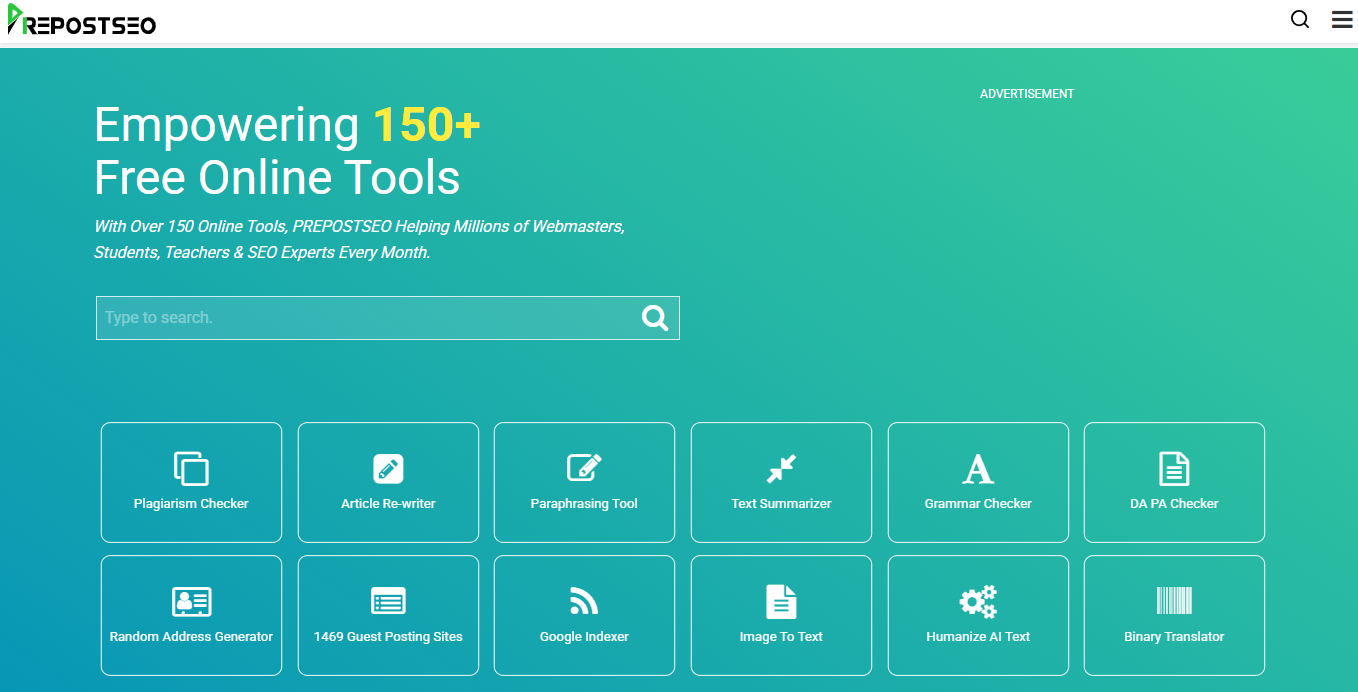1358x692 pixels.
Task: Focus the 'Type to search.' input field
Action: click(388, 318)
